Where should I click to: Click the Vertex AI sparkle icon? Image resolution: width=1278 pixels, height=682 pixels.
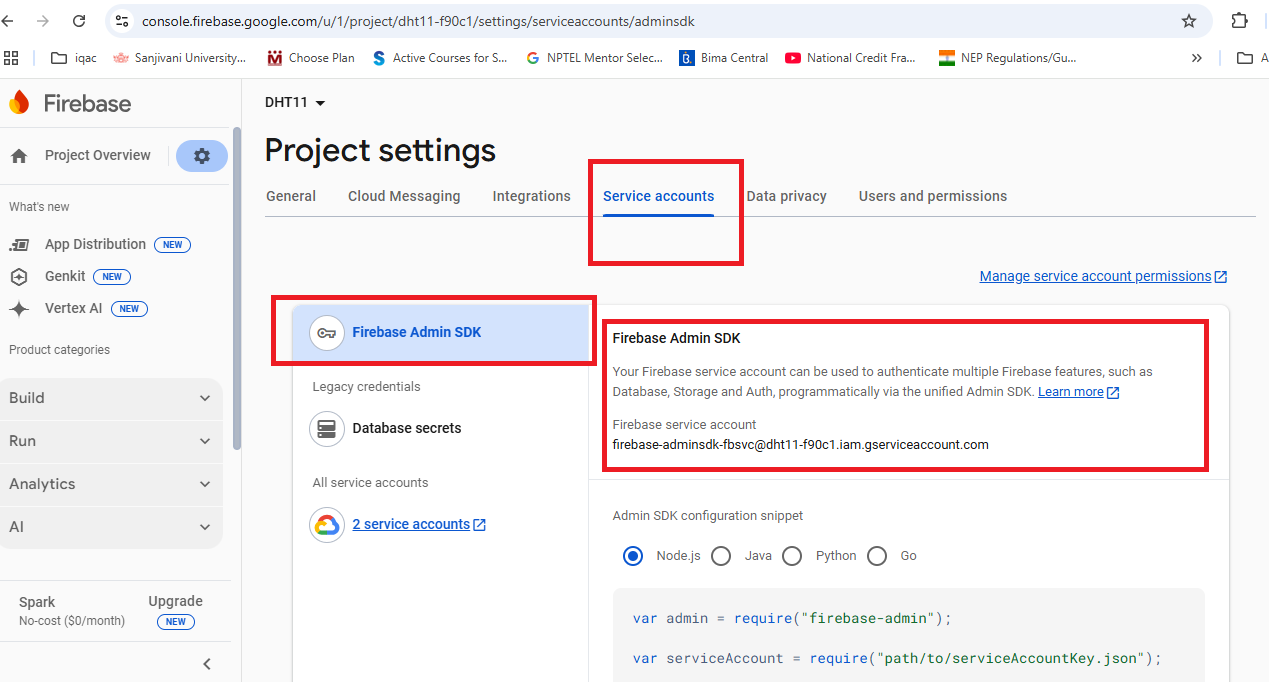click(x=19, y=309)
